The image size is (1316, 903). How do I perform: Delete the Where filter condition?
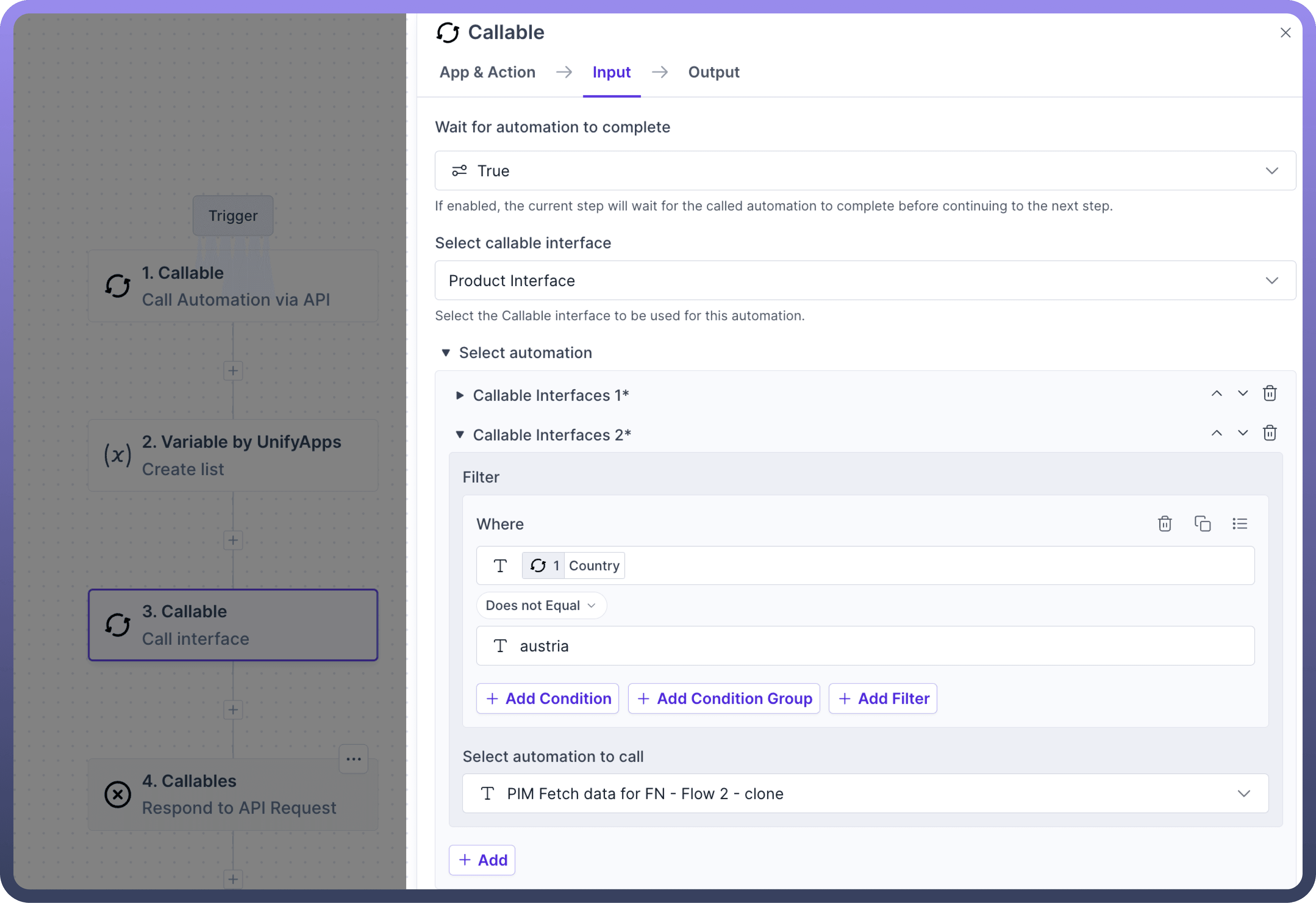[x=1164, y=524]
